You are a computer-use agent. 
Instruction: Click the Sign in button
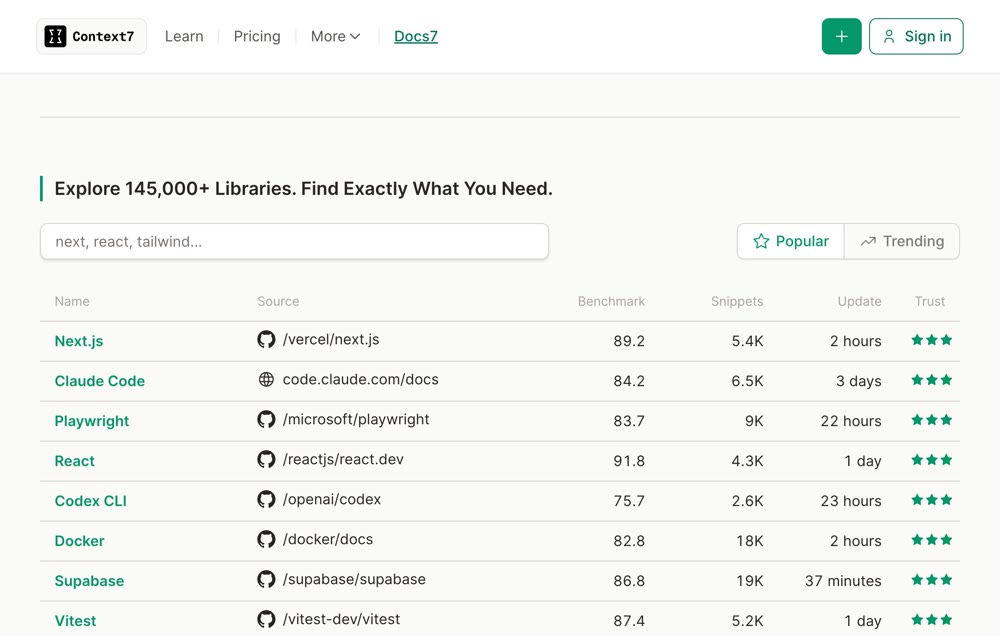point(916,36)
